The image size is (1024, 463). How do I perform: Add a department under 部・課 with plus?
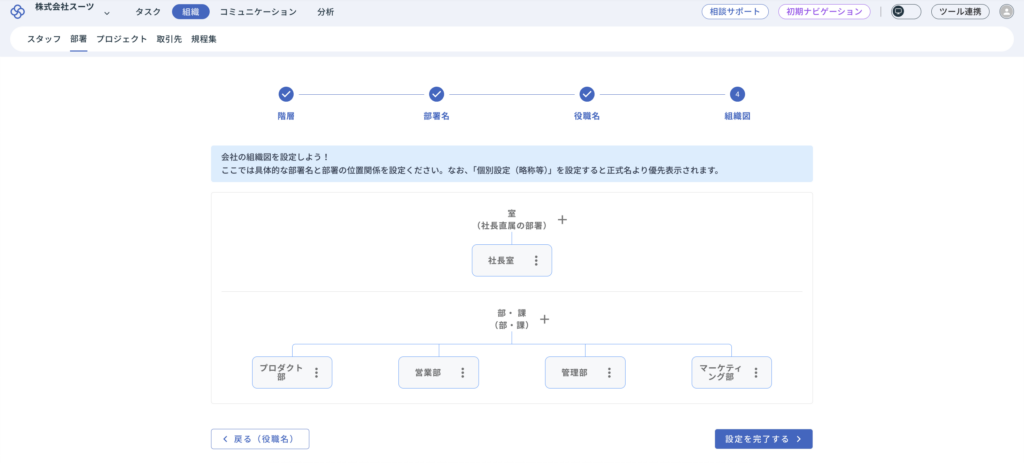coord(545,319)
